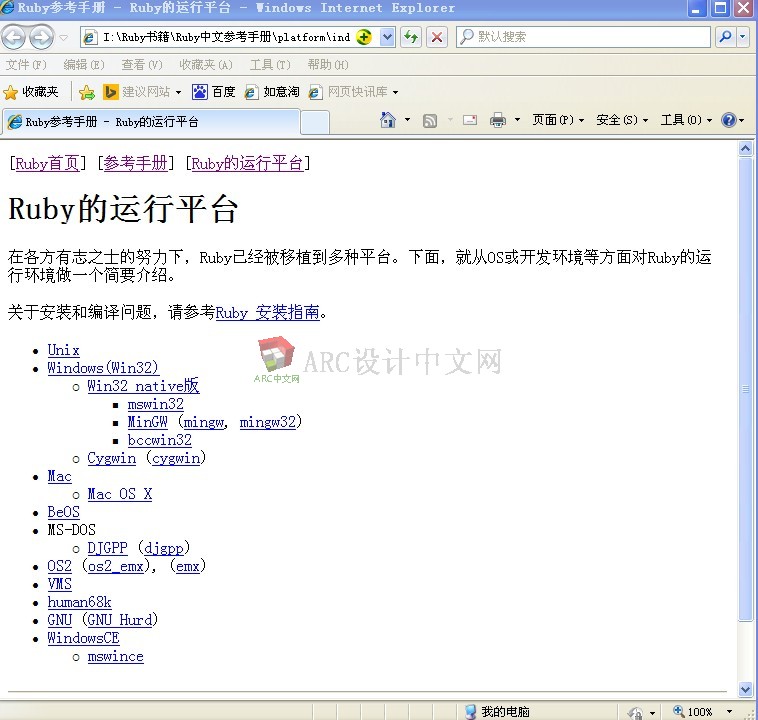Open the VMS link

click(59, 584)
